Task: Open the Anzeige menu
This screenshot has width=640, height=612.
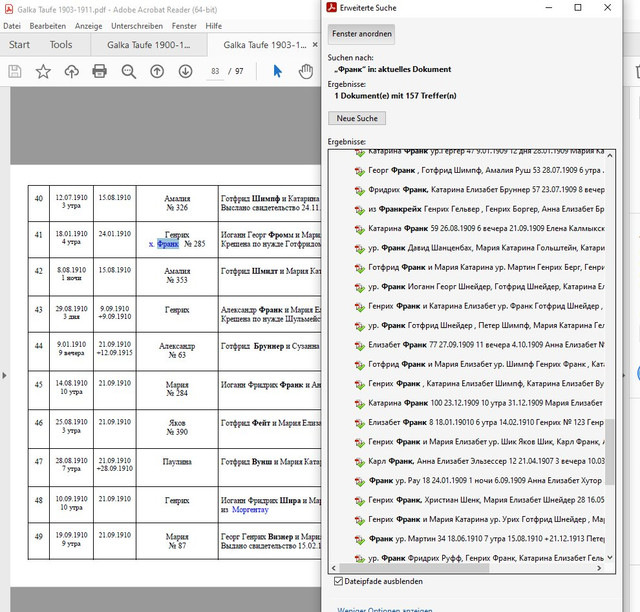Action: [x=89, y=26]
